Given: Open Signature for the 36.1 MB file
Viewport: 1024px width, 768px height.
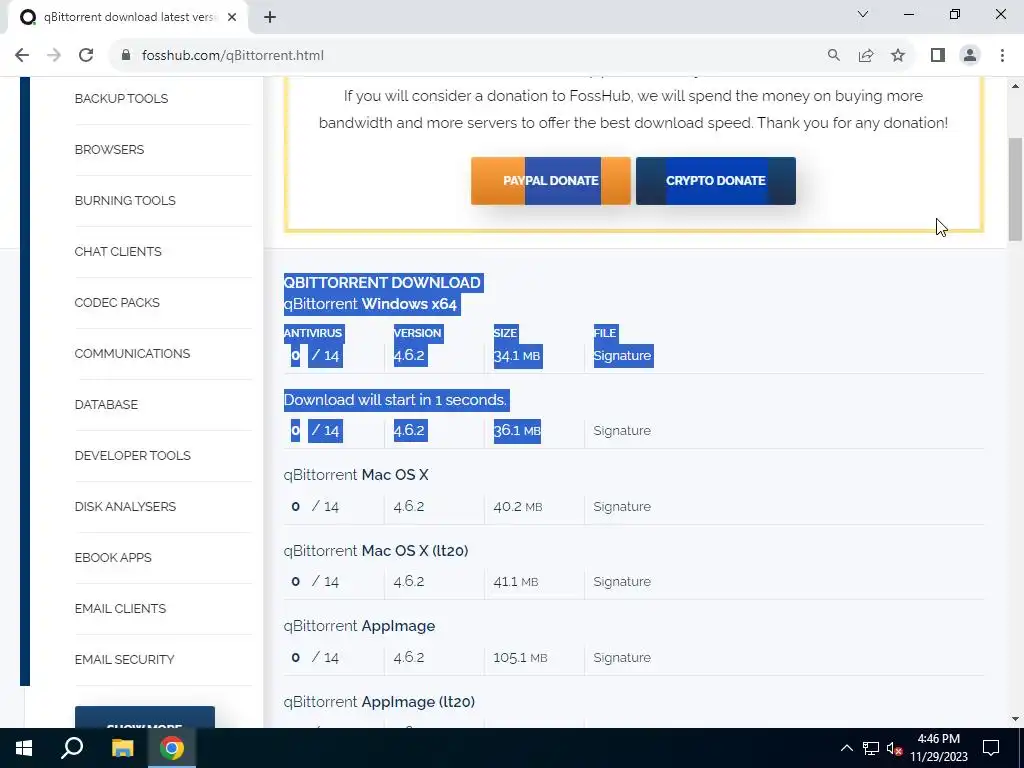Looking at the screenshot, I should (x=622, y=431).
